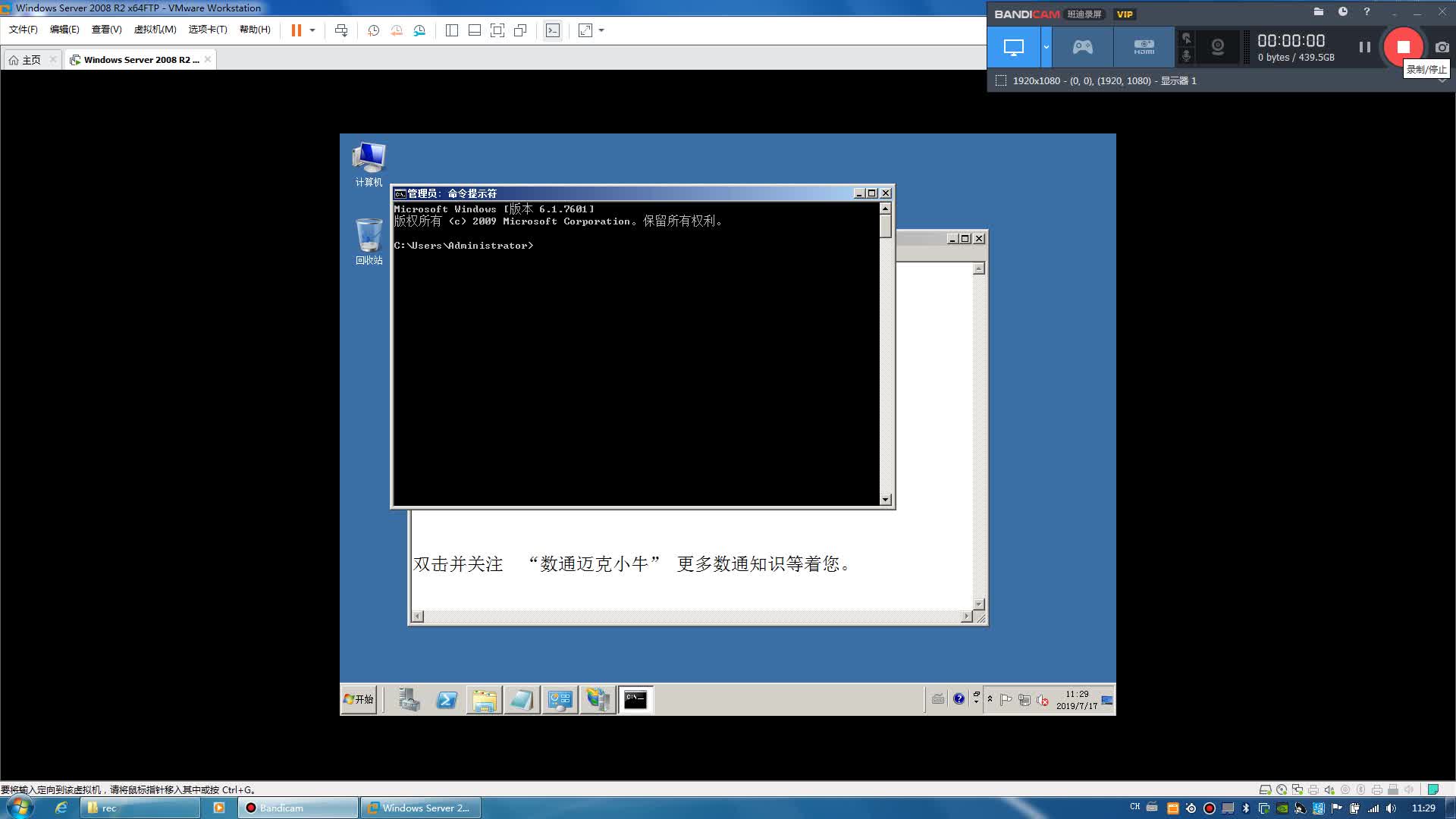Revert to snapshot toolbar icon
The height and width of the screenshot is (819, 1456).
pos(397,30)
